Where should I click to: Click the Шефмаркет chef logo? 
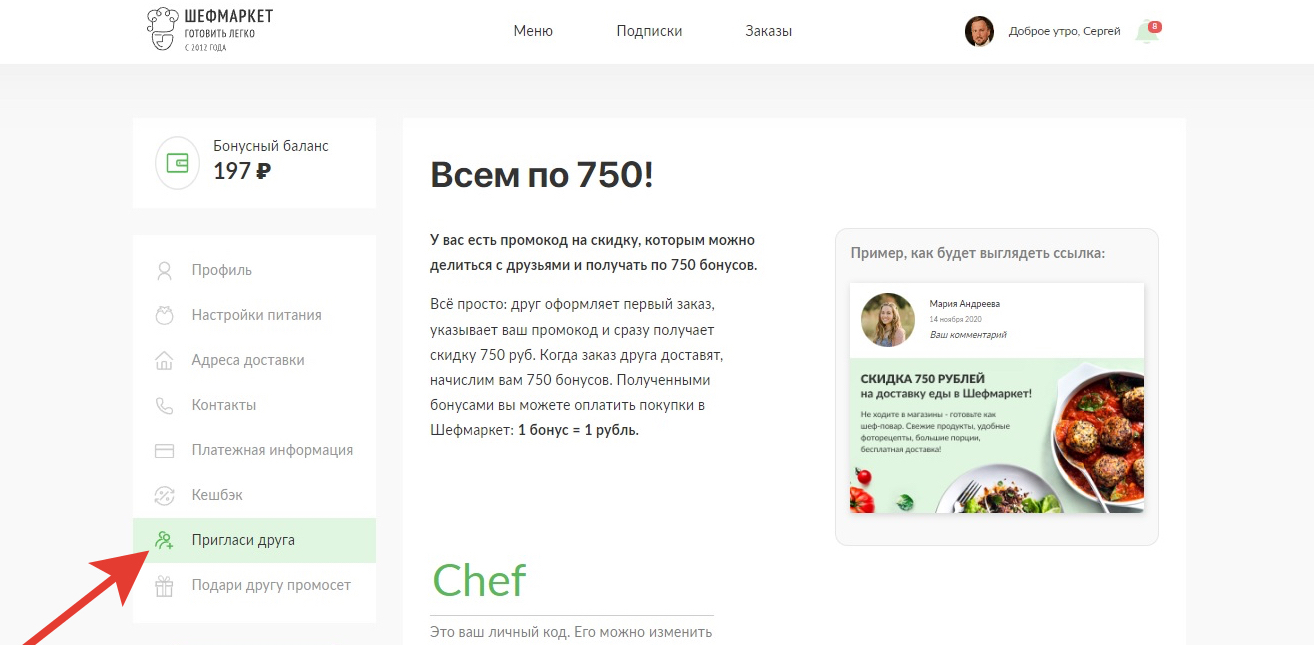click(209, 30)
